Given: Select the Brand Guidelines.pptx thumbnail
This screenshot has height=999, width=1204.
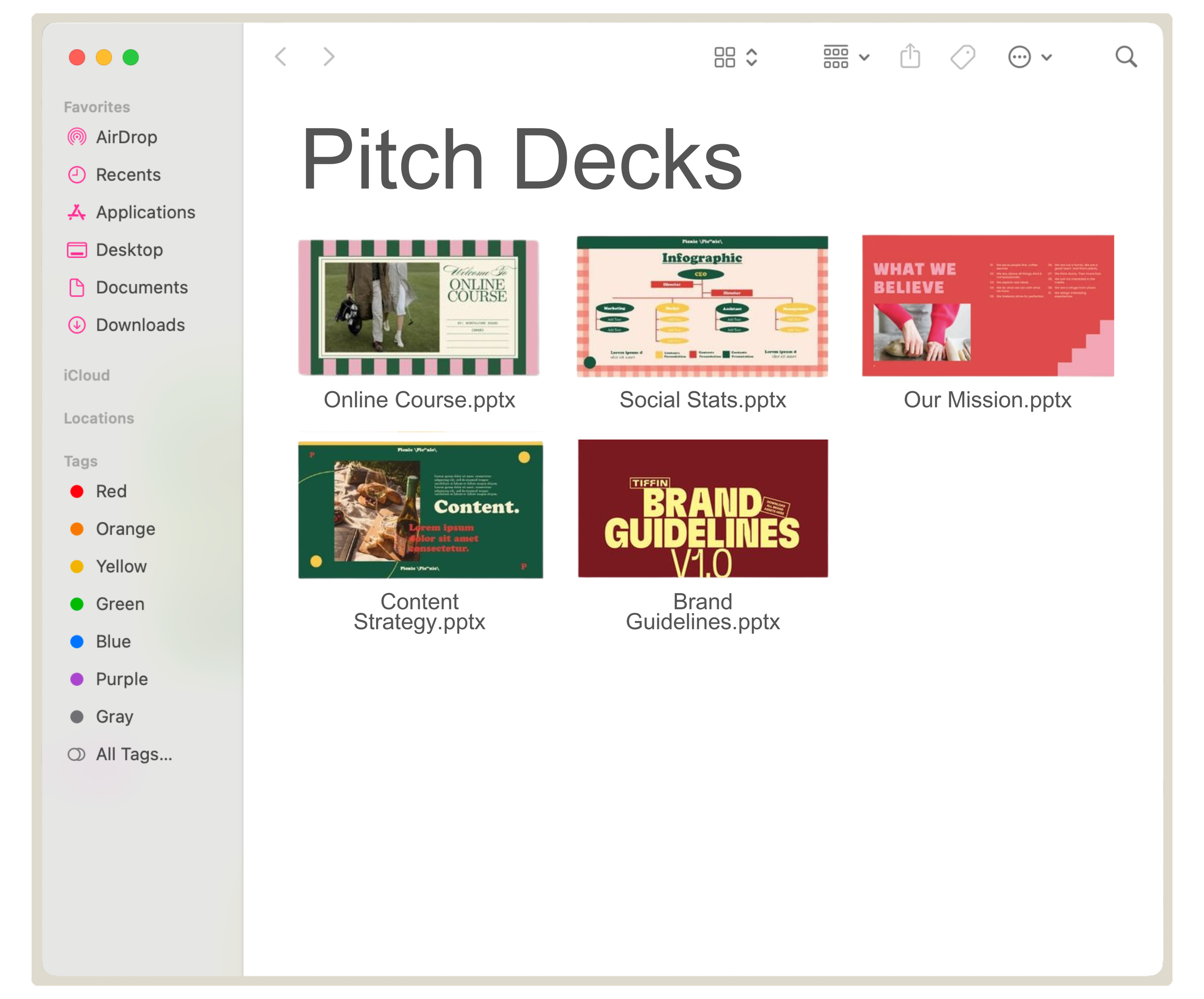Looking at the screenshot, I should pyautogui.click(x=702, y=508).
